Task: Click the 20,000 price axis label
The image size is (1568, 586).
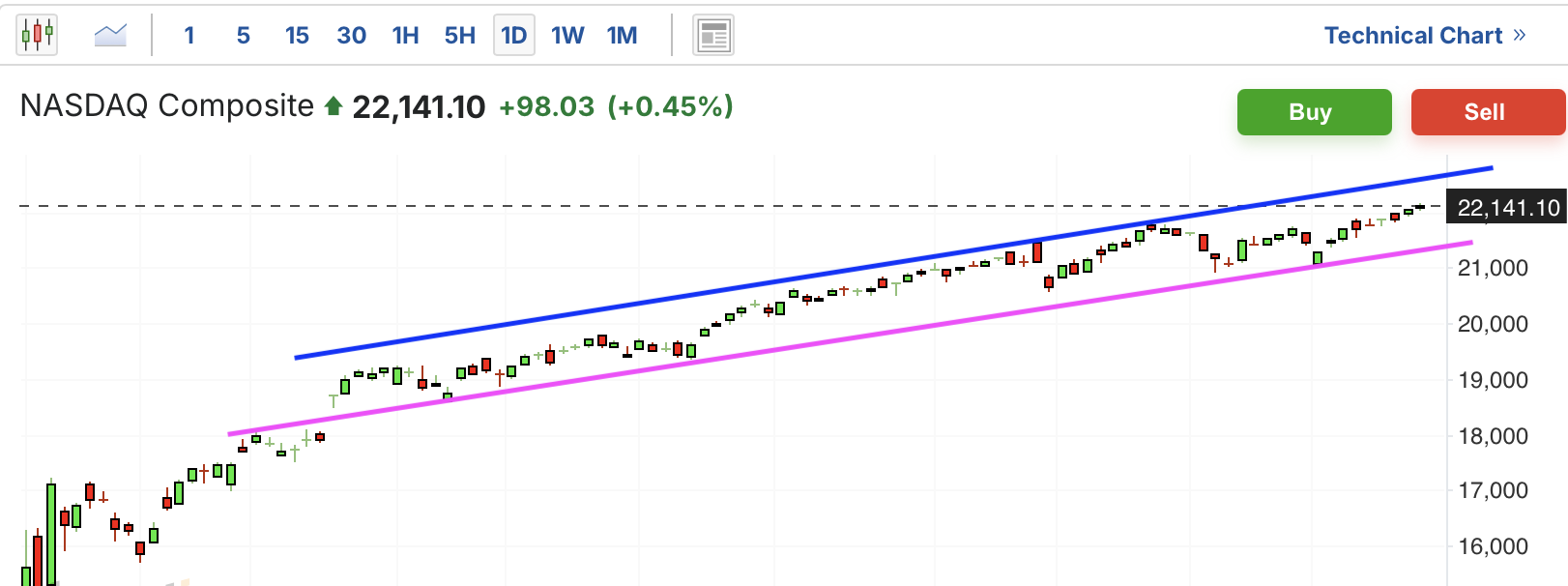Action: (1492, 324)
